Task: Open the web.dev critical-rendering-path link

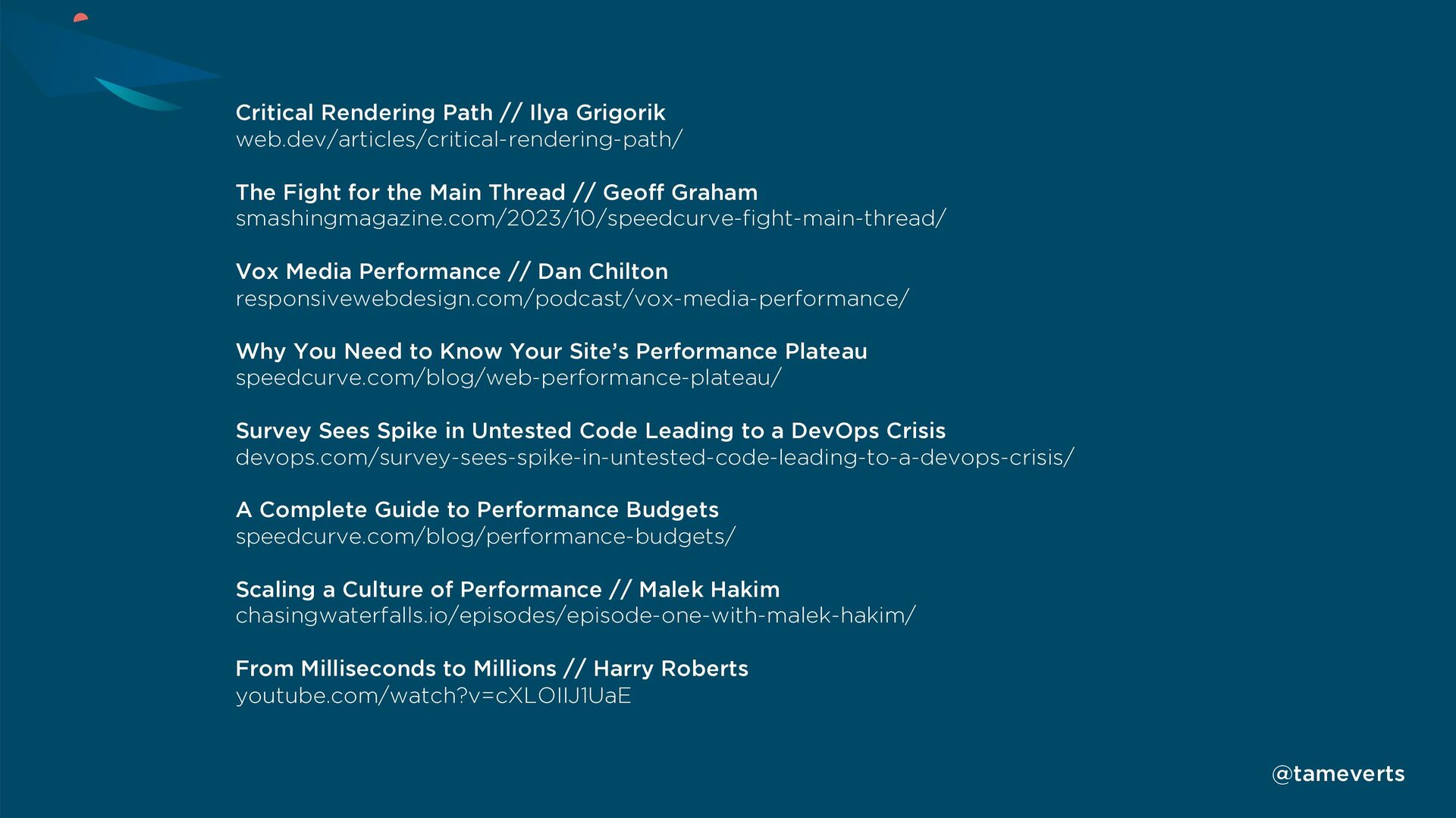Action: (459, 139)
